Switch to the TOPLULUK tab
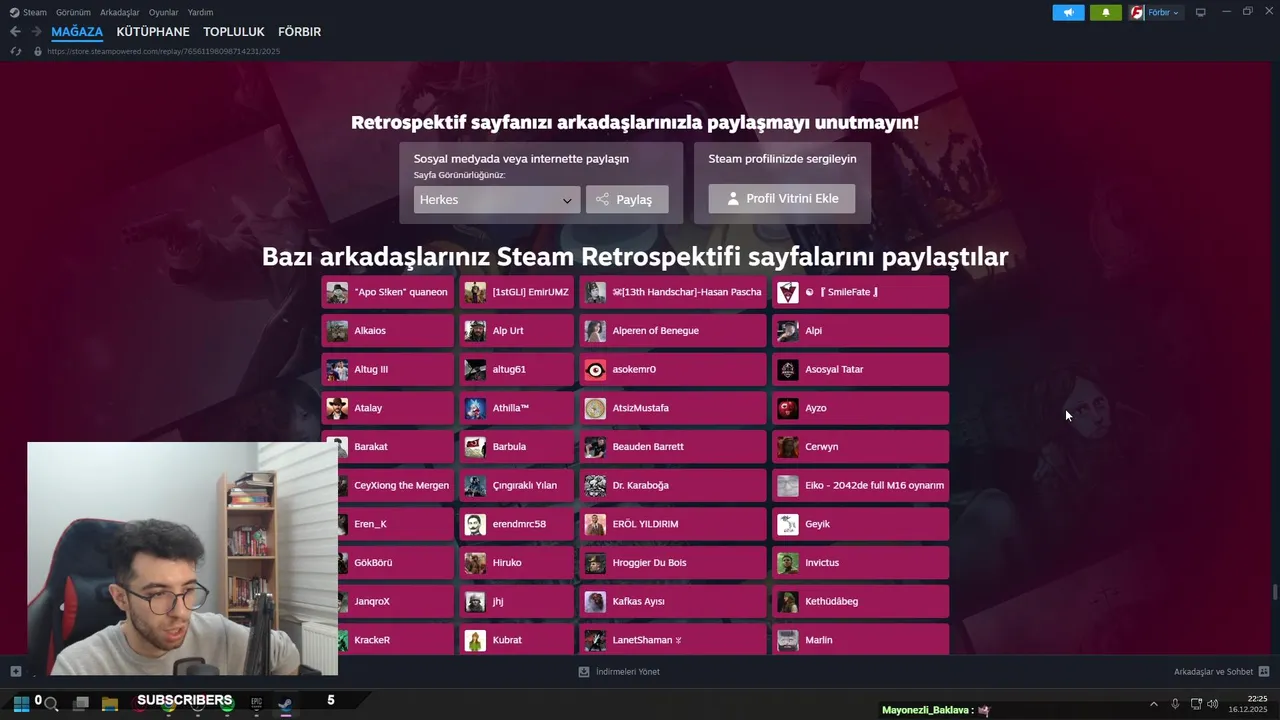Screen dimensions: 1280x720 [234, 32]
